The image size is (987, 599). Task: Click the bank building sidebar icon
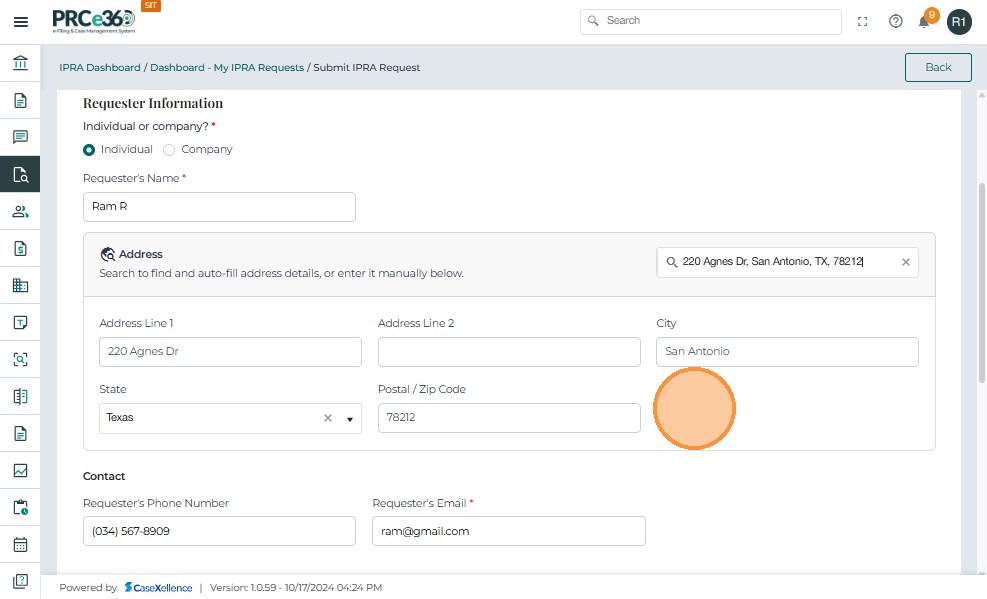pos(20,64)
